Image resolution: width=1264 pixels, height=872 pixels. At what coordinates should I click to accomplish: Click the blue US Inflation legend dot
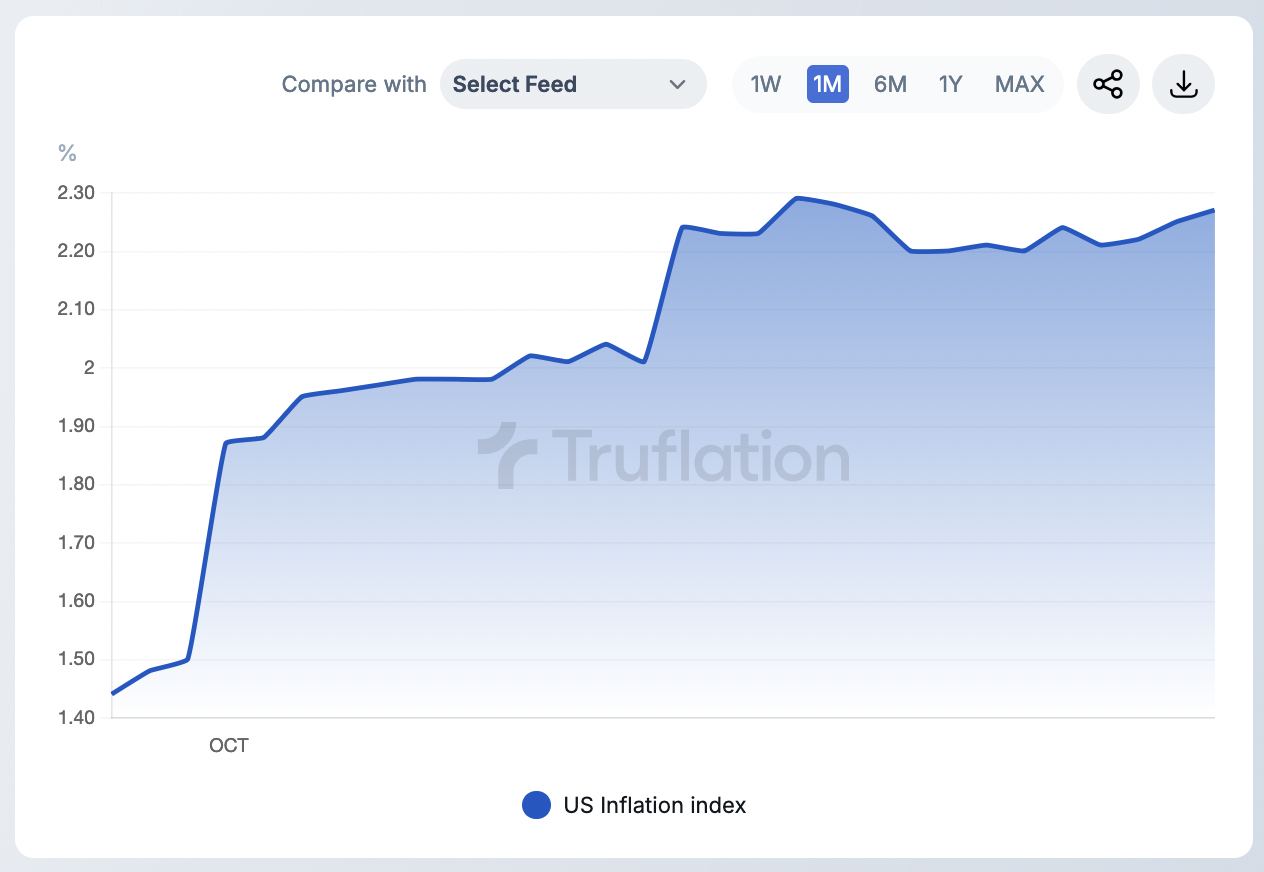pyautogui.click(x=537, y=805)
